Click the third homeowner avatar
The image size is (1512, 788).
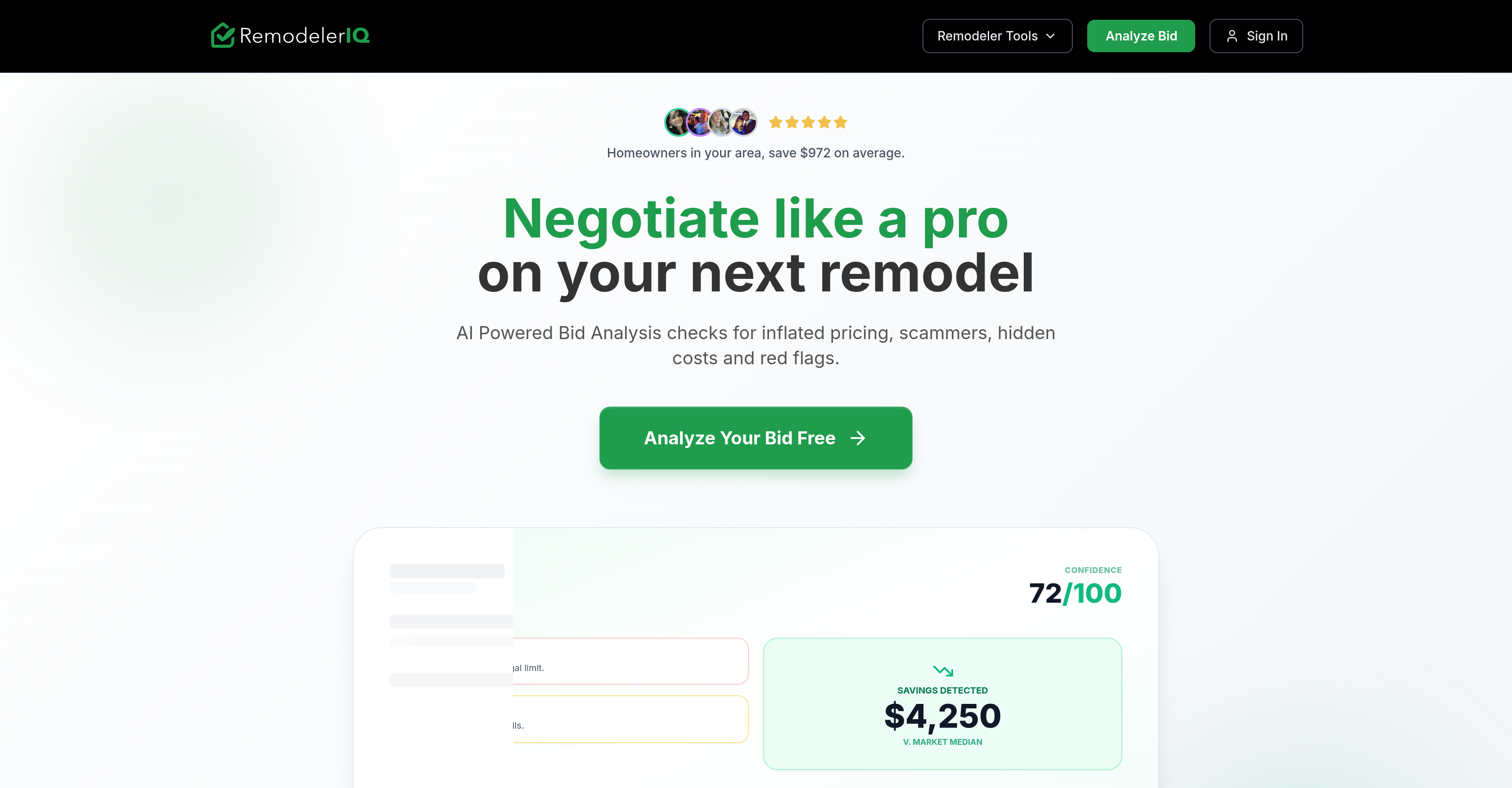click(721, 122)
